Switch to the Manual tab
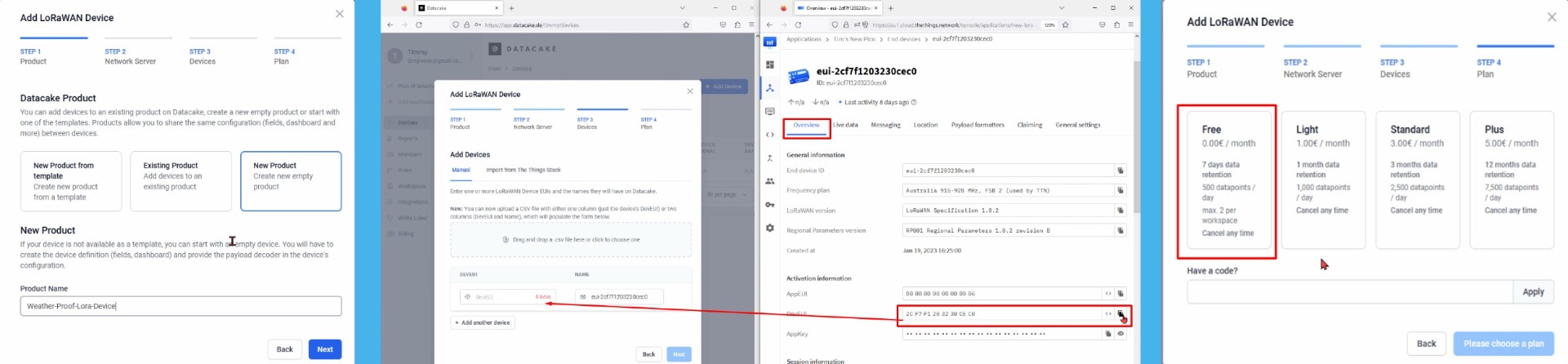This screenshot has height=364, width=1568. (x=461, y=170)
